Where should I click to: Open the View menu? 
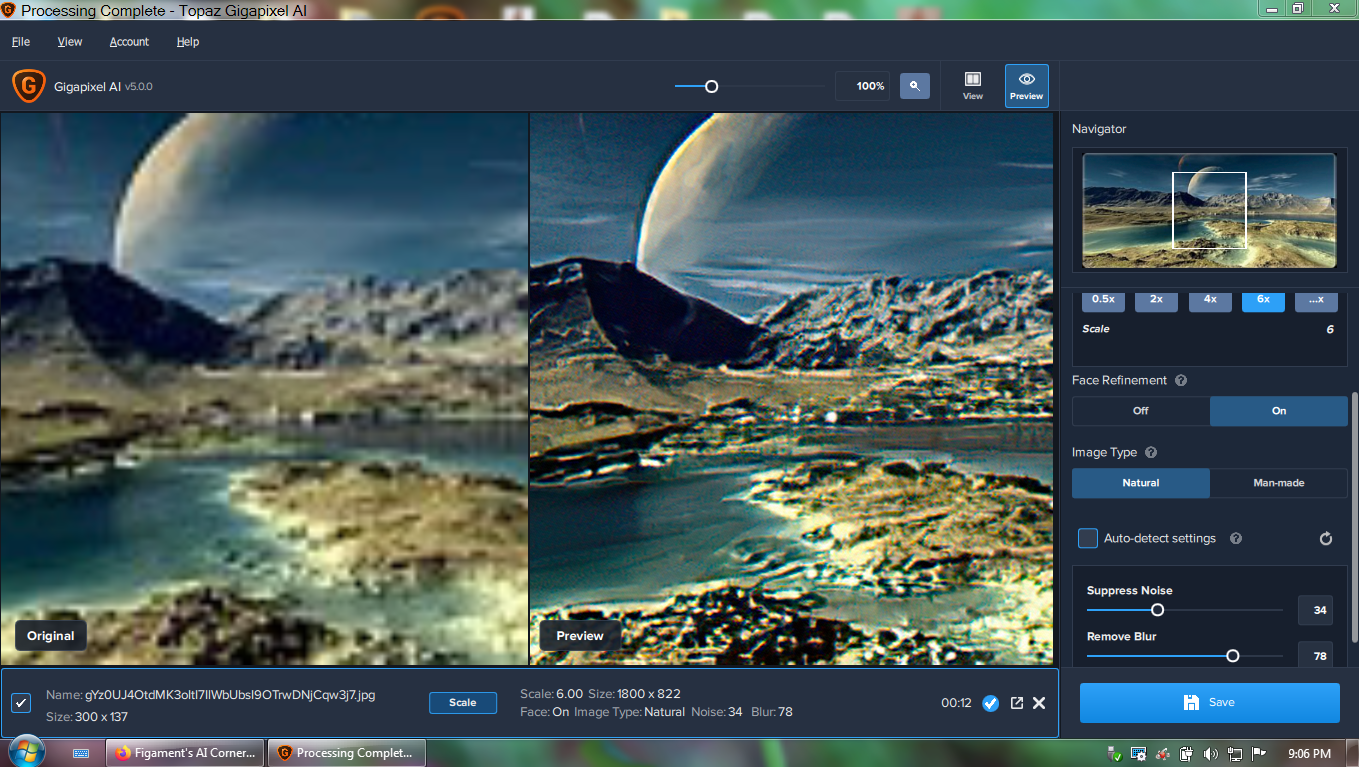coord(70,42)
